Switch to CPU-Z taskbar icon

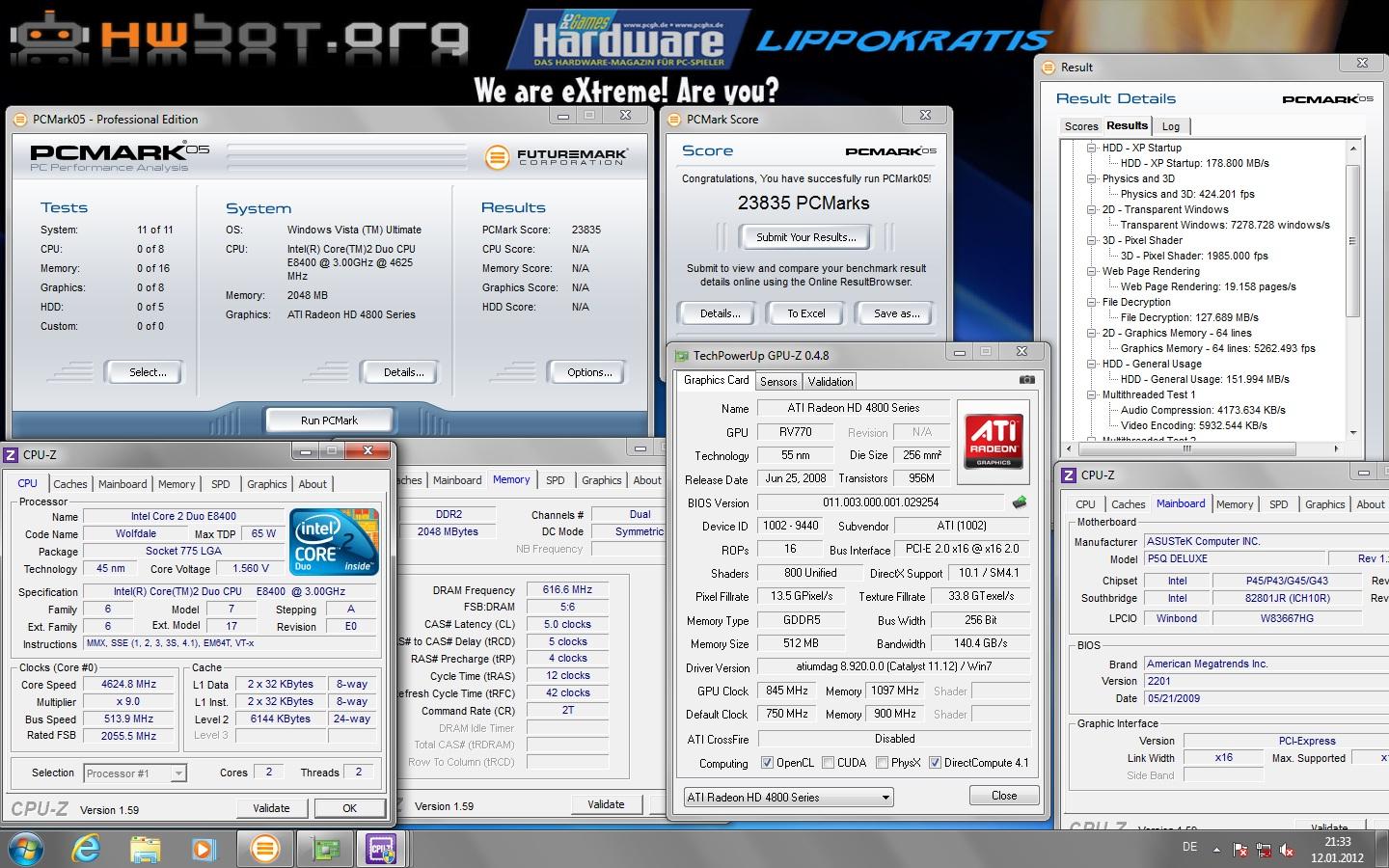(383, 849)
